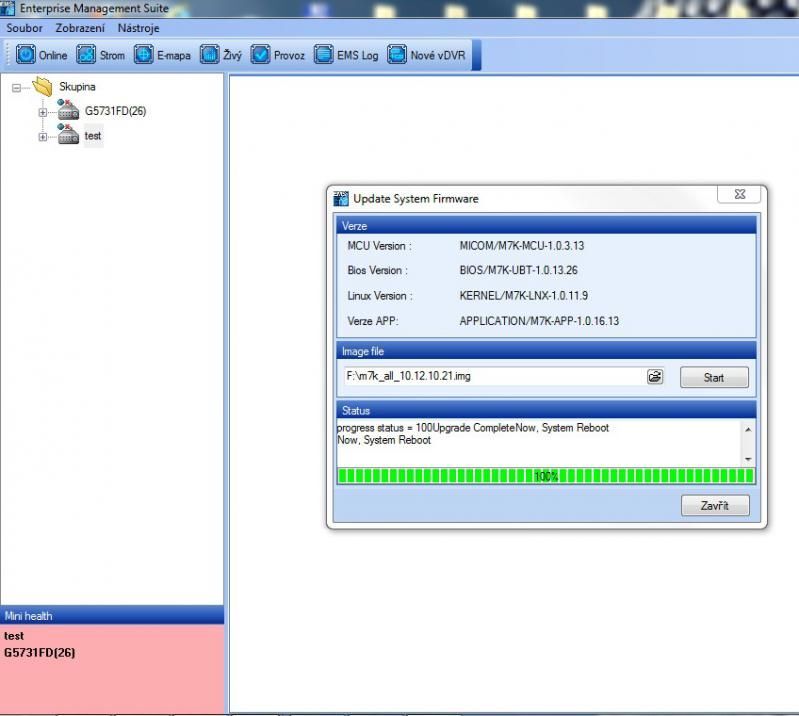
Task: Open the Strom tree view icon
Action: pyautogui.click(x=86, y=55)
